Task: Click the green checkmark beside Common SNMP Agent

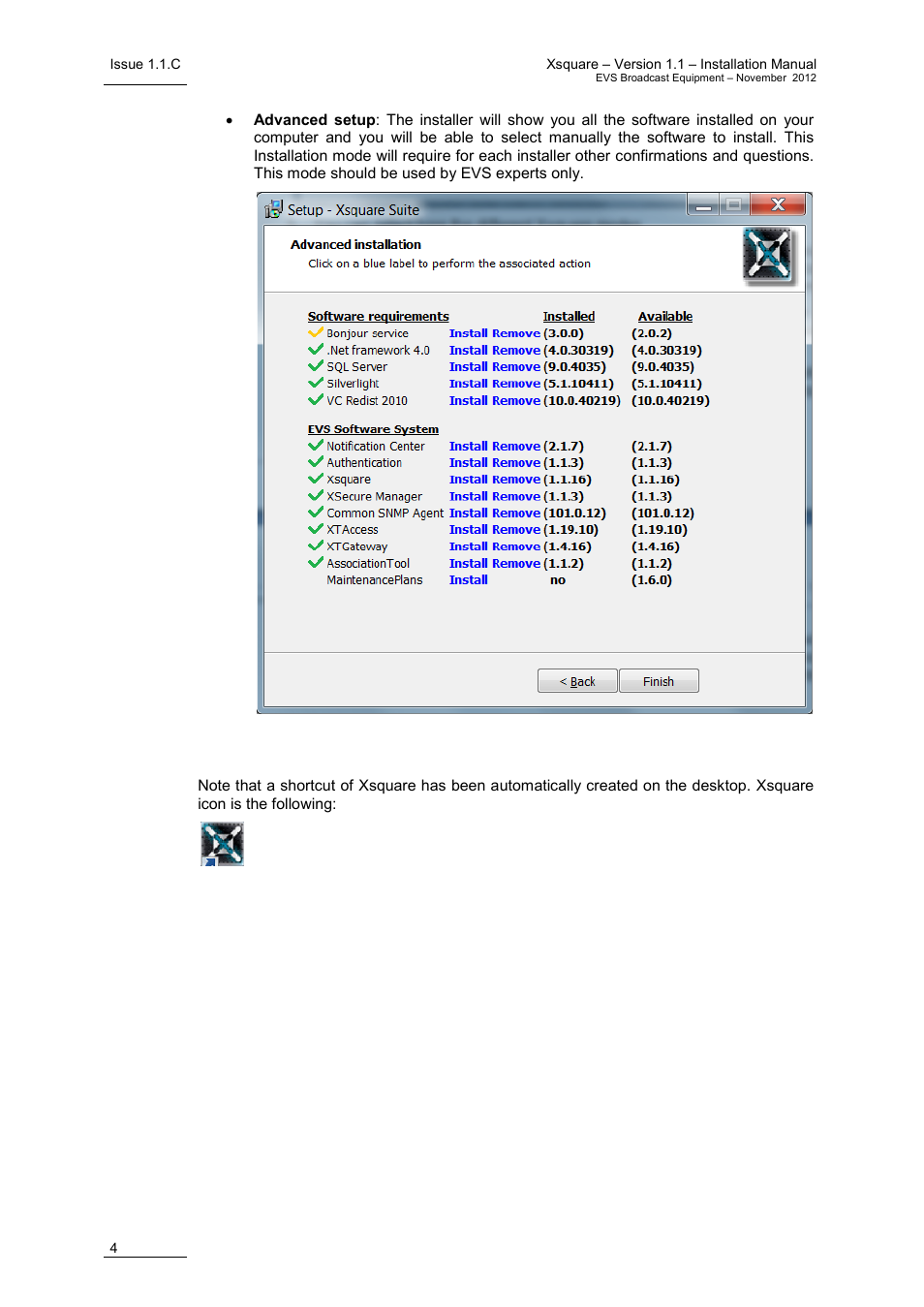Action: coord(316,513)
